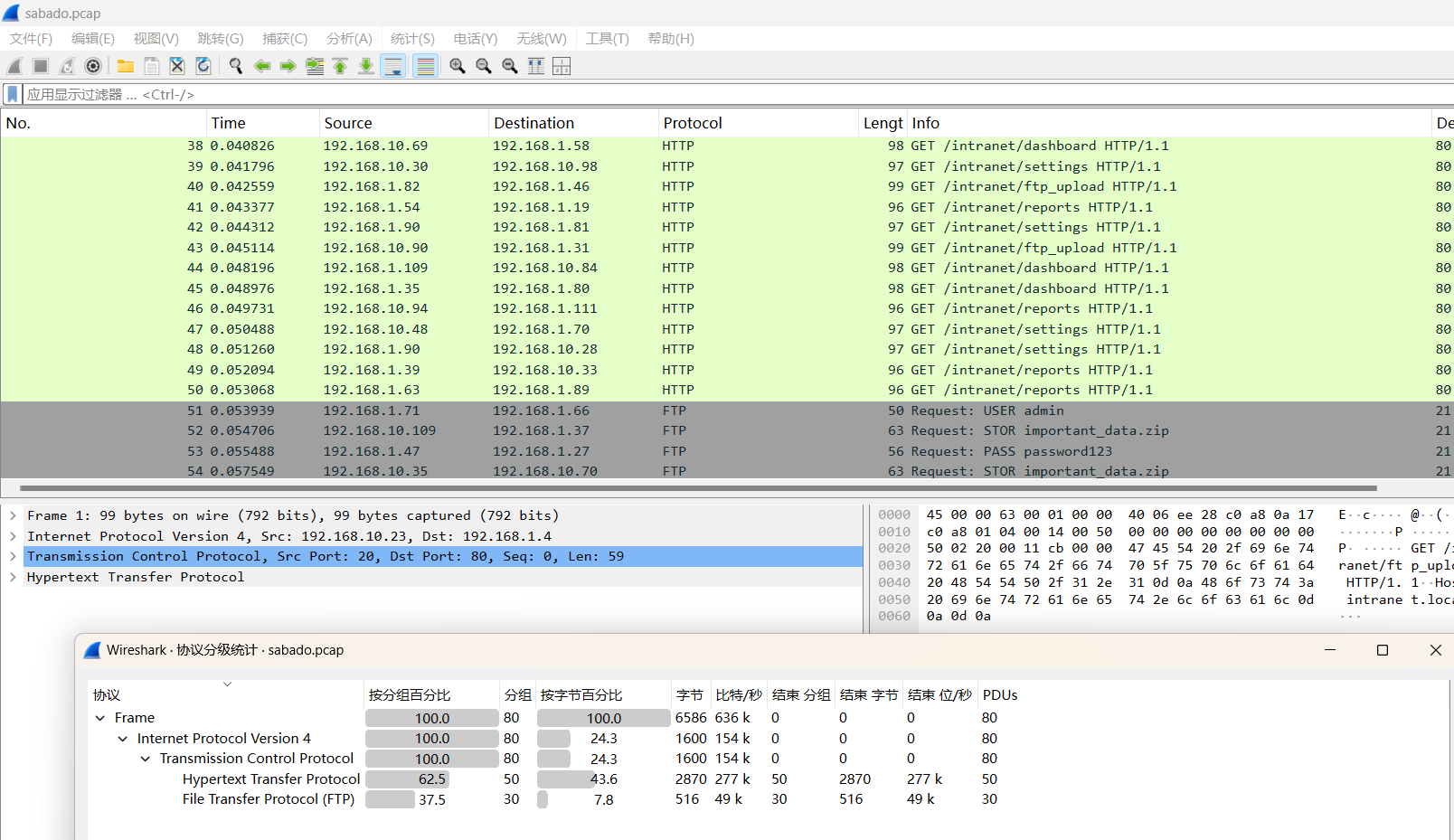Restart the current capture
Image resolution: width=1454 pixels, height=840 pixels.
[x=67, y=66]
